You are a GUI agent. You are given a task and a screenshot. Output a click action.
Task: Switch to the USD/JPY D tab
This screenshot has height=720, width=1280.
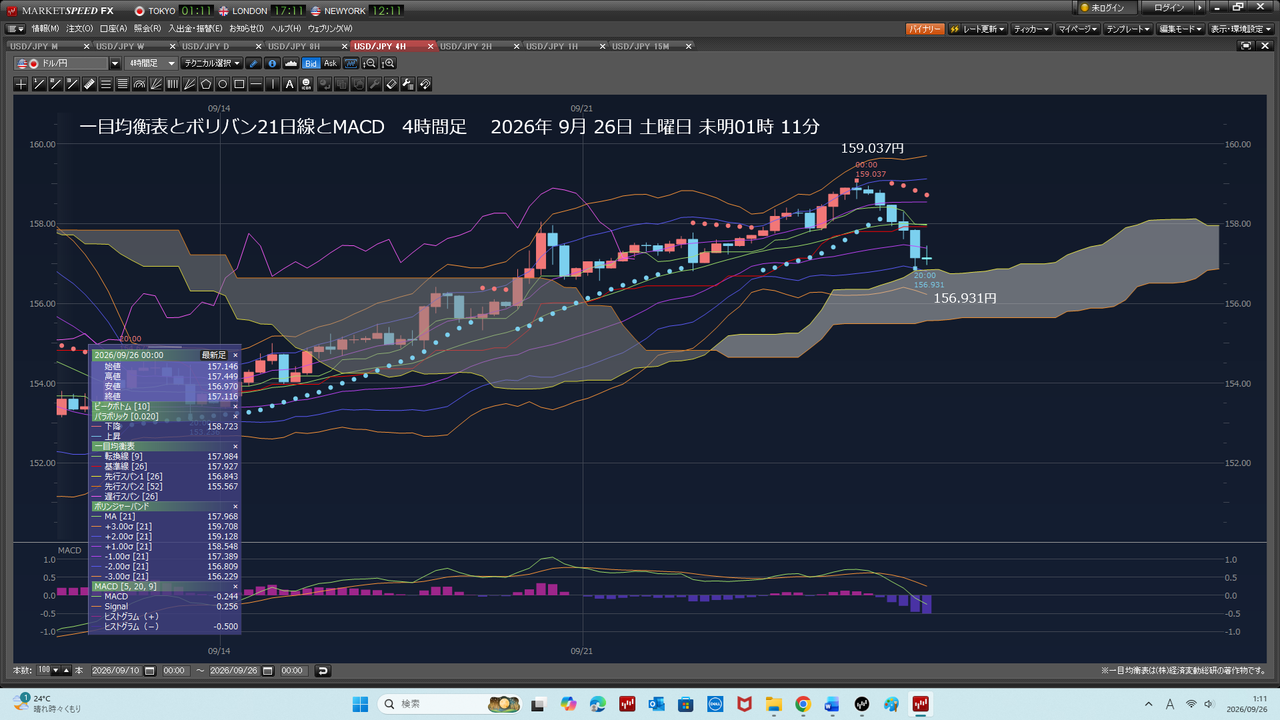(206, 46)
